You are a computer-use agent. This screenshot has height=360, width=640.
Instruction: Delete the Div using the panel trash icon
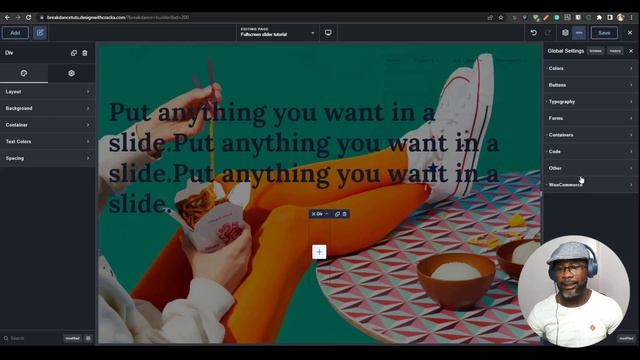tap(85, 53)
